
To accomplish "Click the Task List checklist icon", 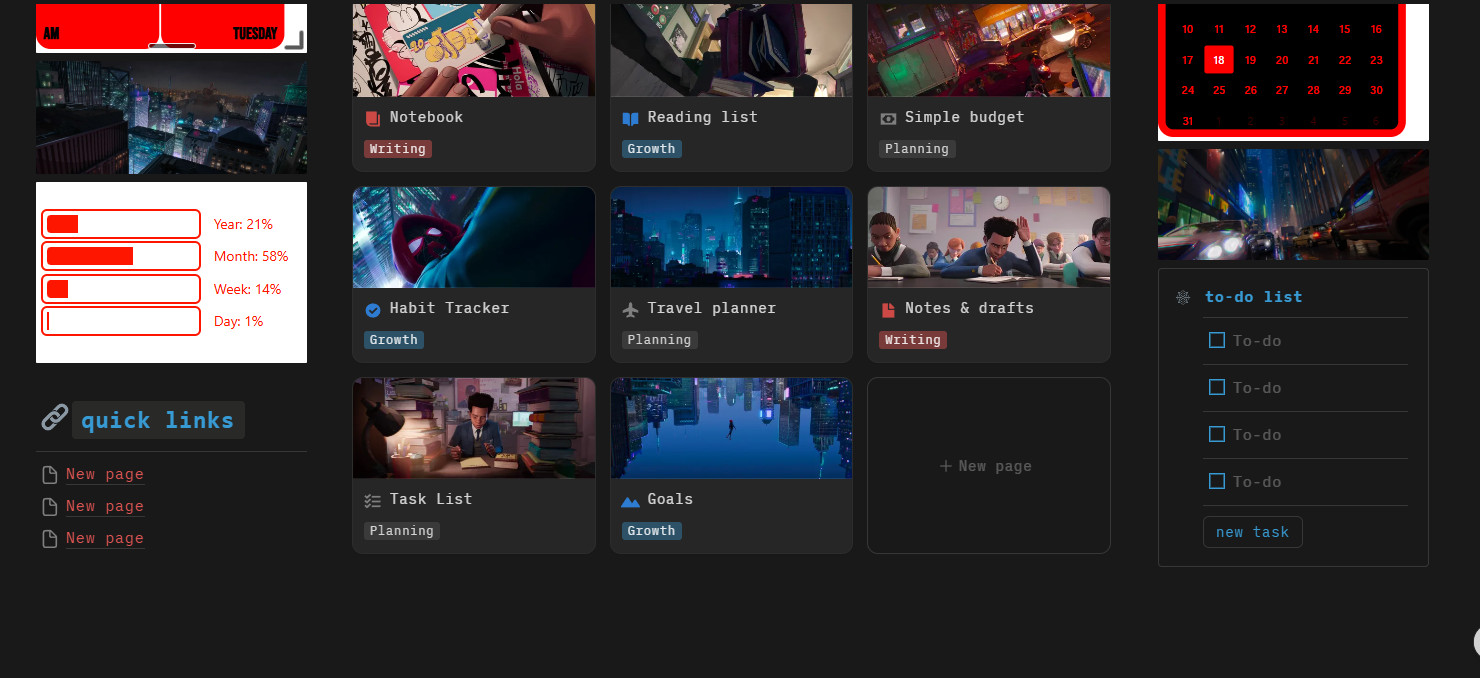I will pos(373,500).
